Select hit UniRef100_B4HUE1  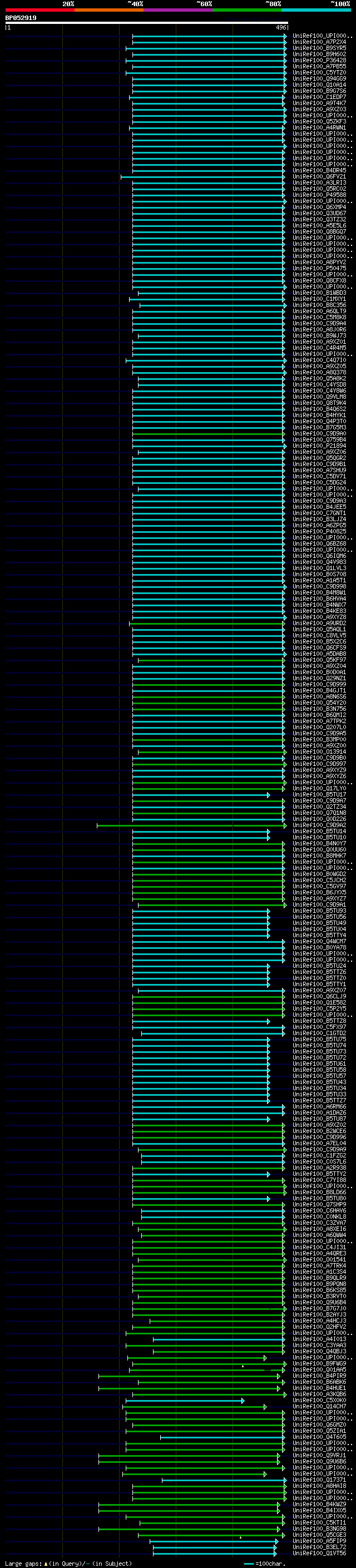click(319, 1388)
